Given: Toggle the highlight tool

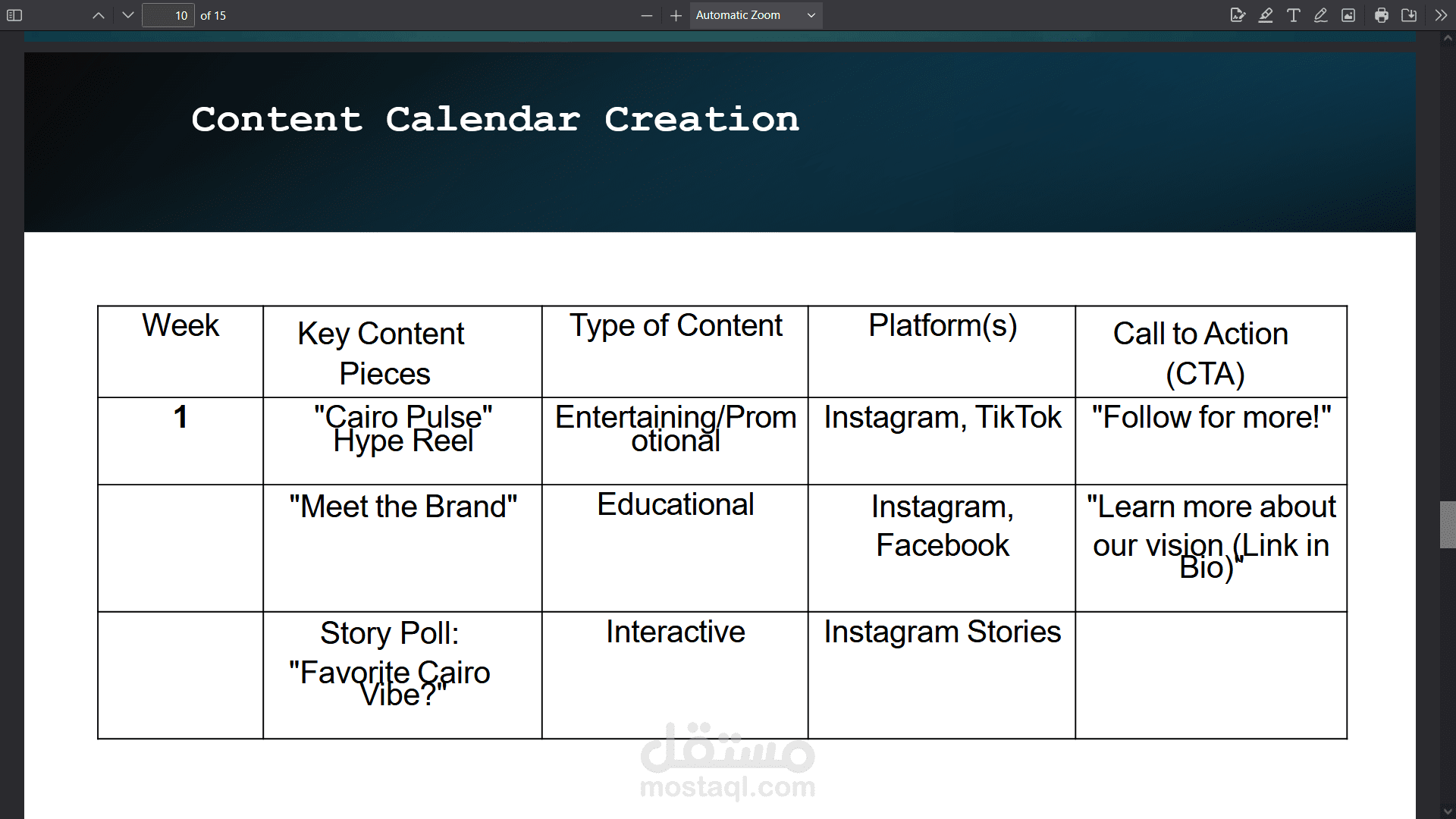Looking at the screenshot, I should (x=1266, y=15).
